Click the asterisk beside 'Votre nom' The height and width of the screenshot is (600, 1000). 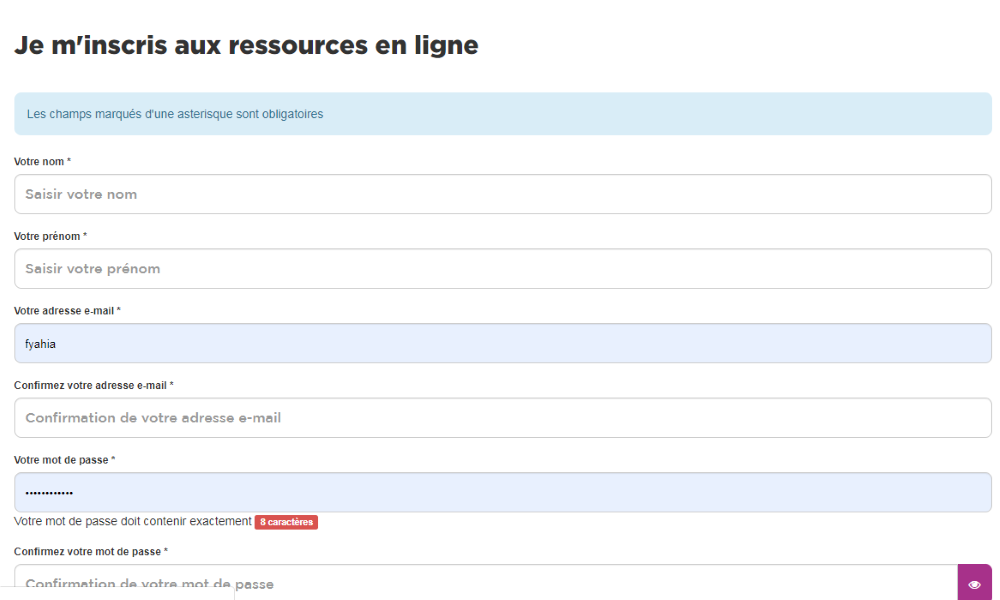tap(69, 162)
